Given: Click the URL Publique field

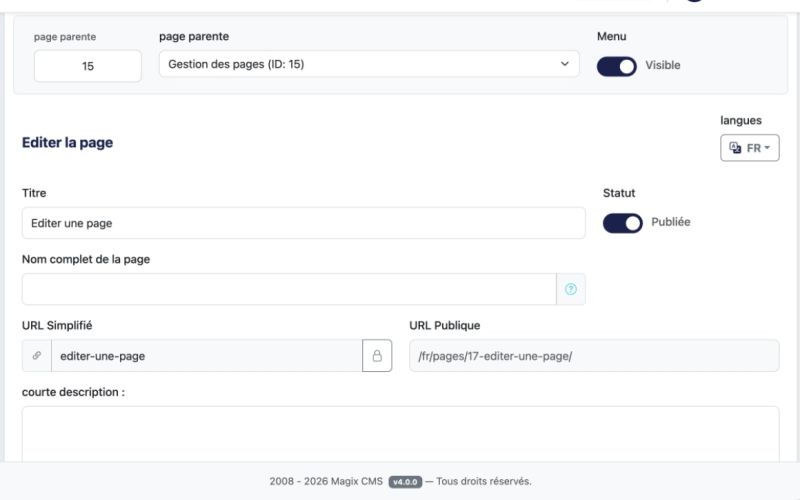Looking at the screenshot, I should pos(594,355).
